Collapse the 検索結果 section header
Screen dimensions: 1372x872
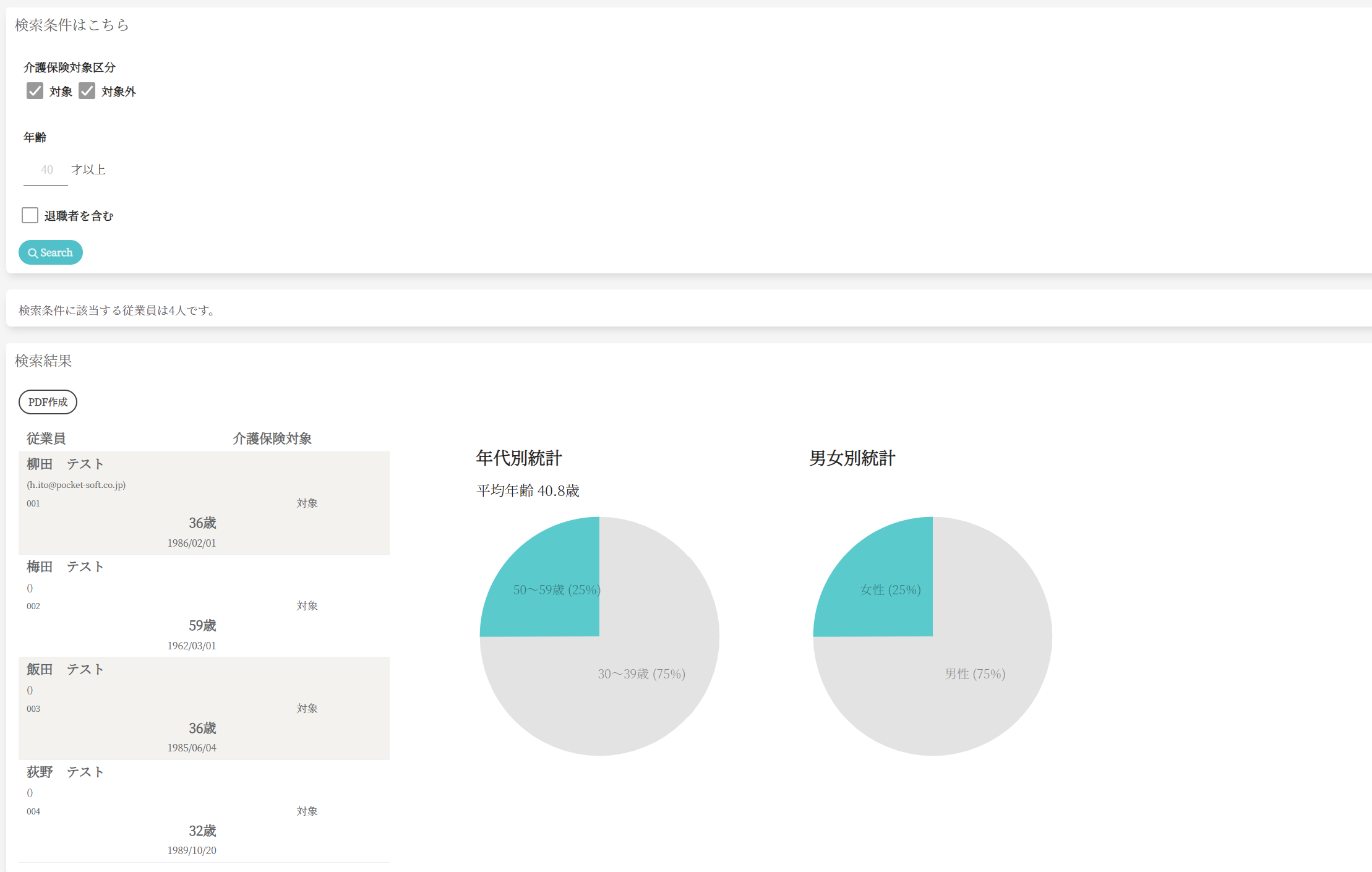pyautogui.click(x=43, y=361)
